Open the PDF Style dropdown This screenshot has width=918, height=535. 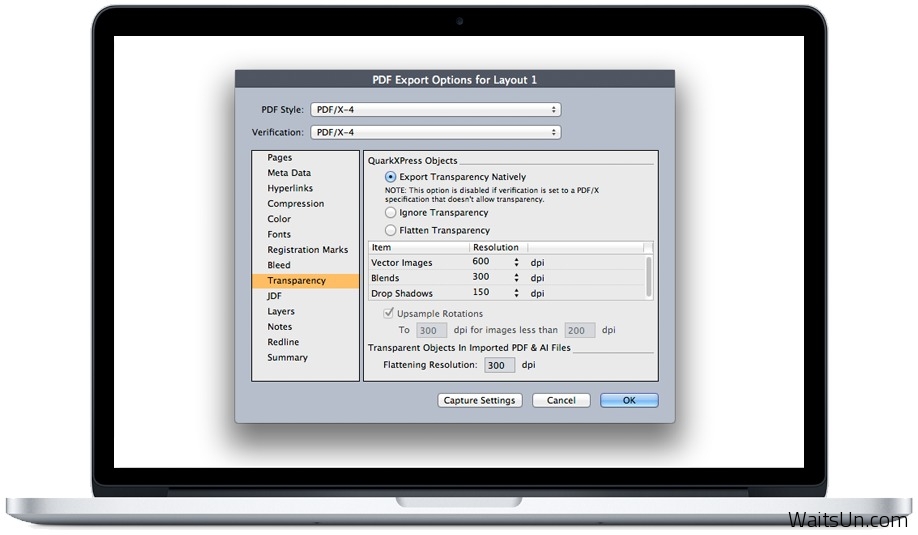coord(435,110)
